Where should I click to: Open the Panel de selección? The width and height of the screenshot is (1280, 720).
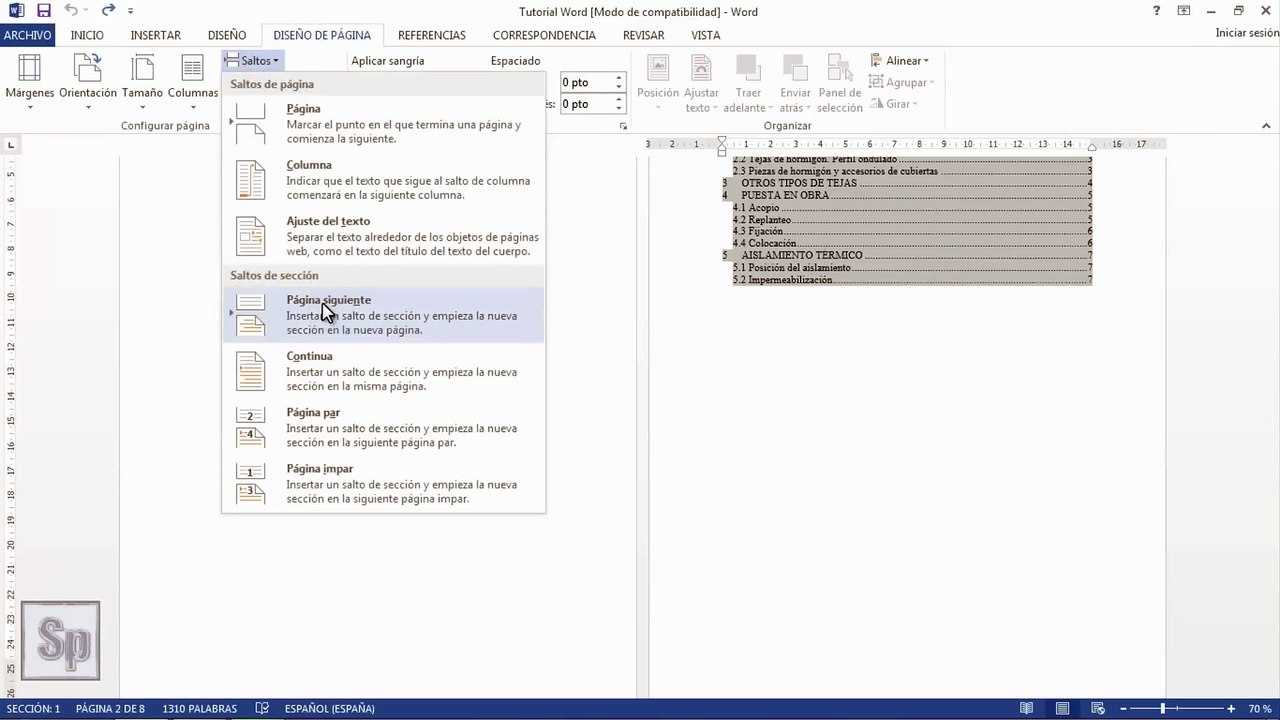(x=839, y=82)
